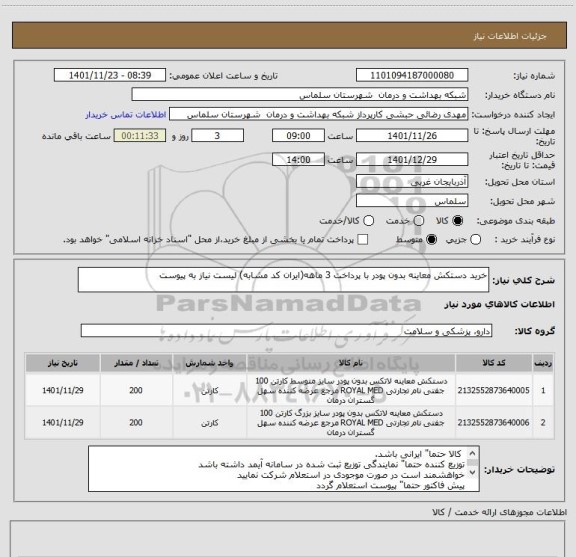Viewport: 576px width, 557px height.
Task: Click the general need description text box
Action: pos(283,280)
